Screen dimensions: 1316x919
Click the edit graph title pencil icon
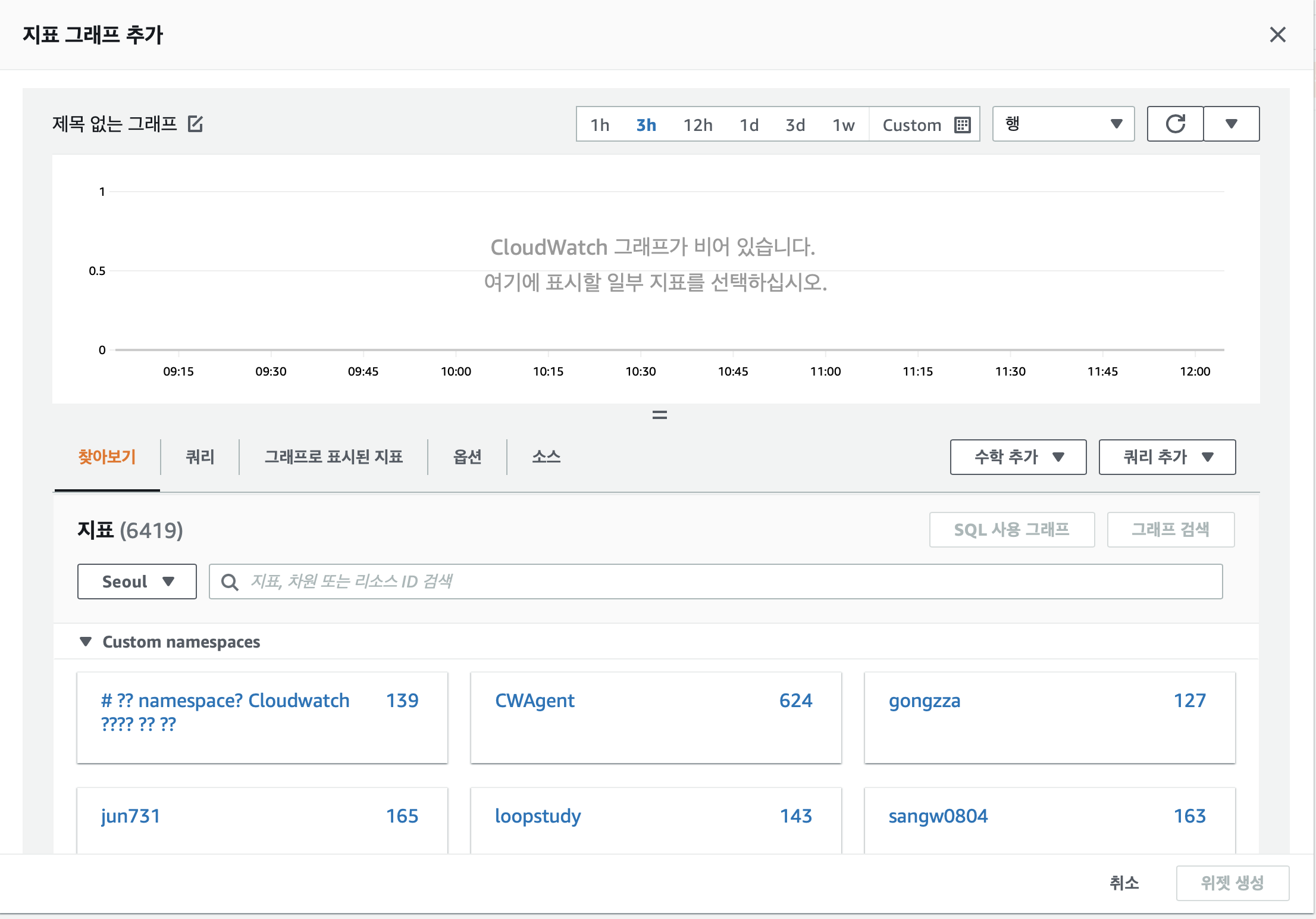point(195,124)
